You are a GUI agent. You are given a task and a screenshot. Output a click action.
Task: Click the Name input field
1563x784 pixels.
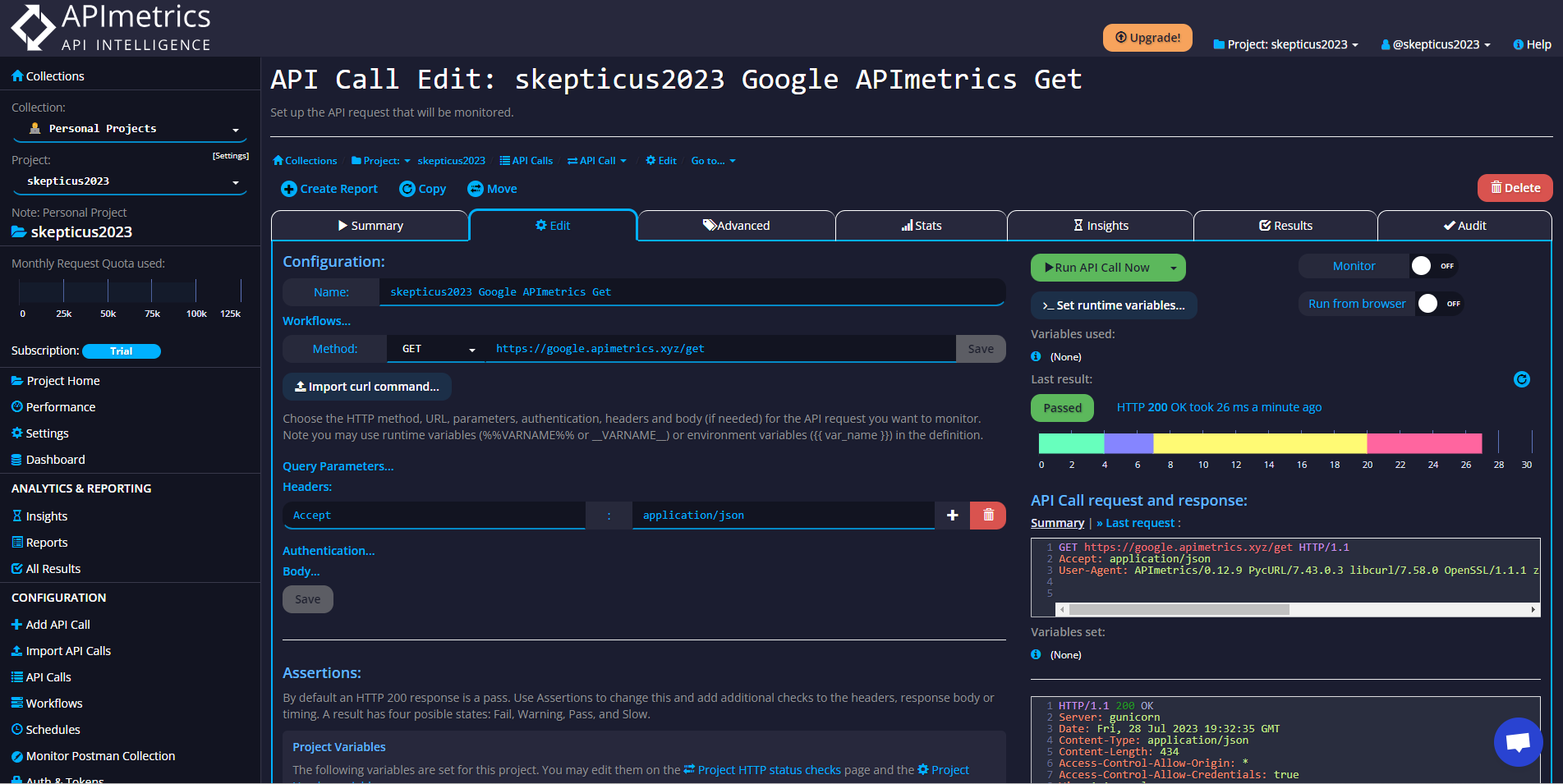click(692, 292)
